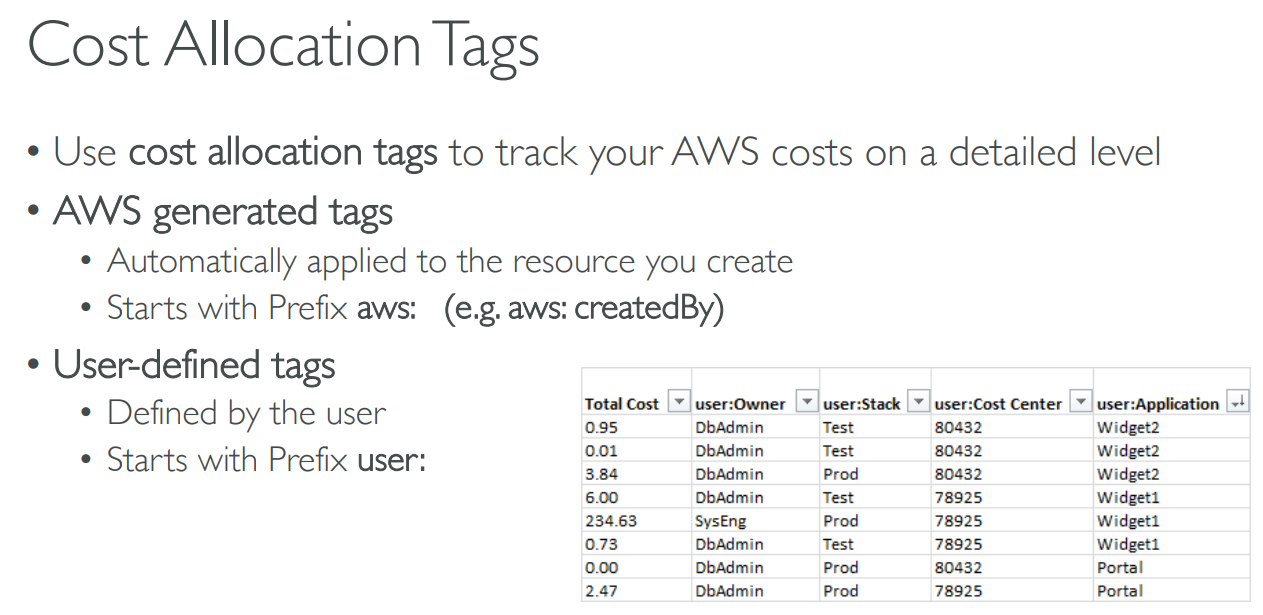The height and width of the screenshot is (615, 1263).
Task: Open the Total Cost column filter dropdown
Action: (678, 403)
